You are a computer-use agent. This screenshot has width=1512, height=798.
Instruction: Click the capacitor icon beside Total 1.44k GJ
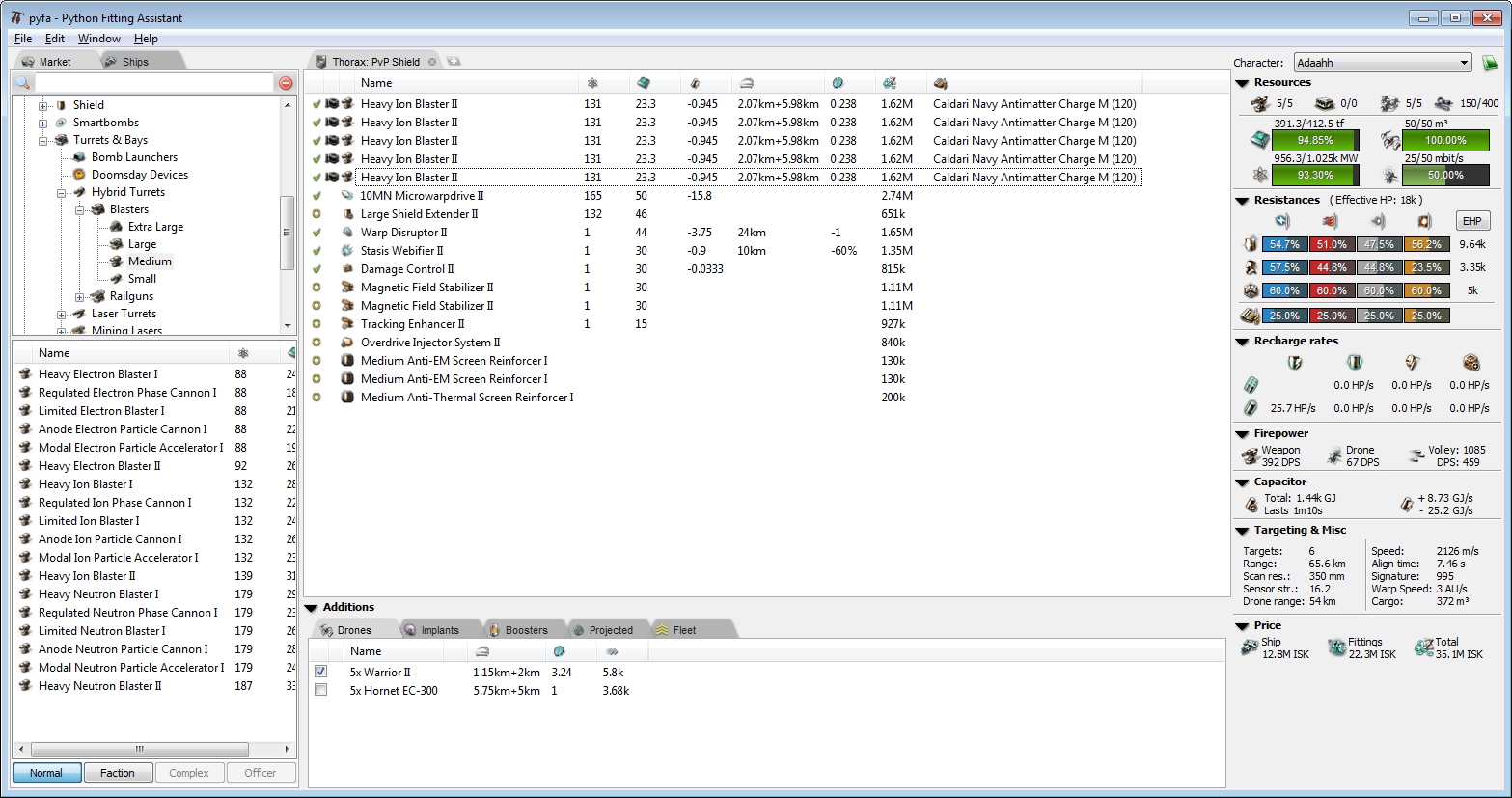tap(1251, 505)
